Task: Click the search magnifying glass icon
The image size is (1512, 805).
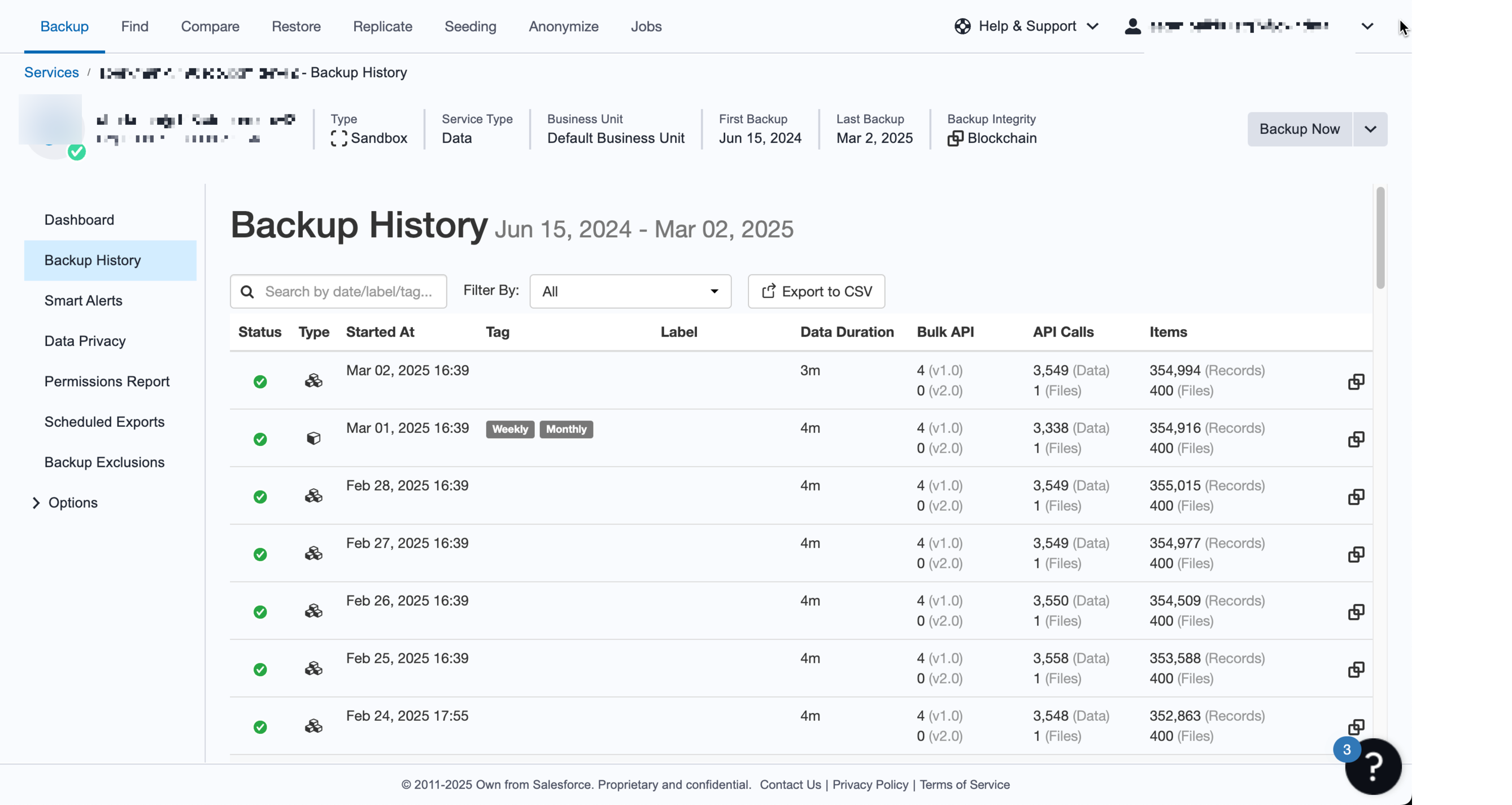Action: (247, 291)
